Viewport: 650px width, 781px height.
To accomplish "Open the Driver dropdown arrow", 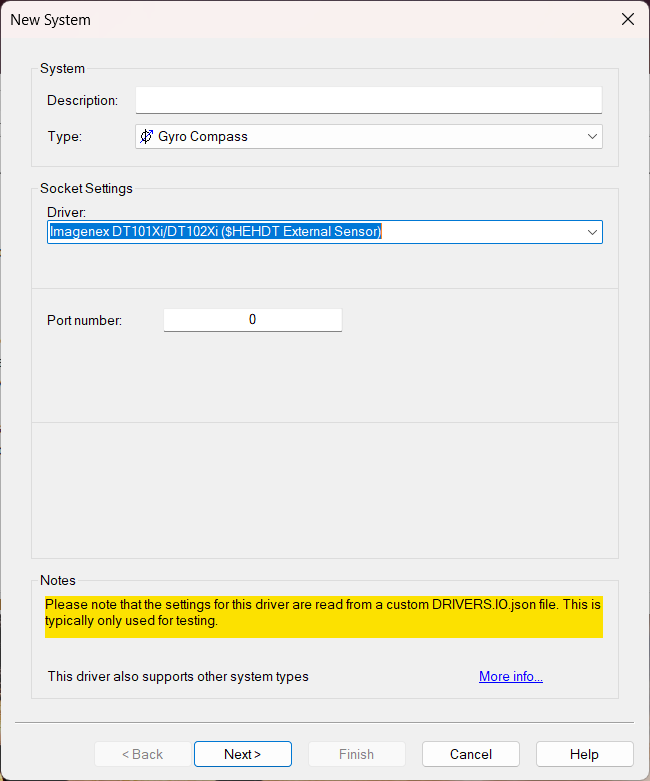I will tap(592, 232).
